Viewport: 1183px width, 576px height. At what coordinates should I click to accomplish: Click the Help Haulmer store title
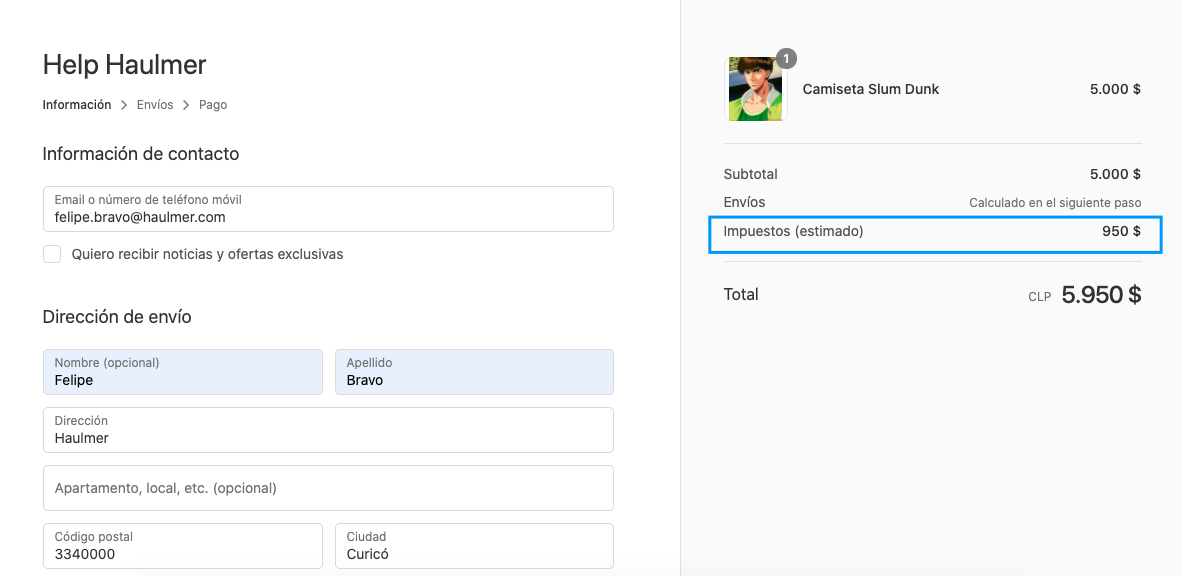[x=124, y=65]
